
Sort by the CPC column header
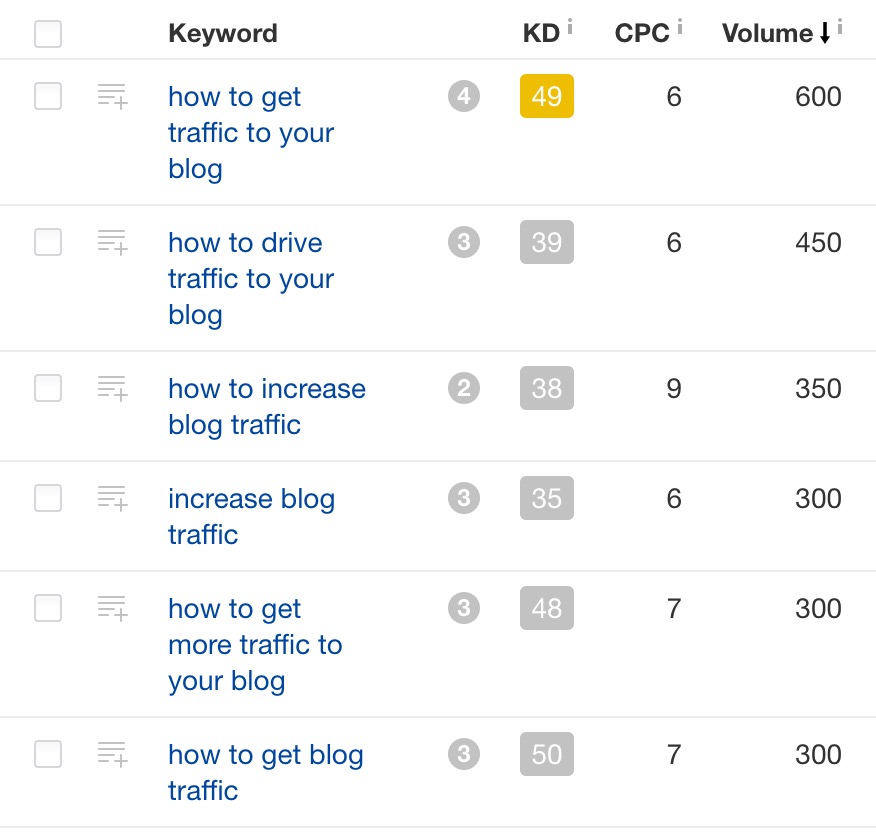coord(642,34)
